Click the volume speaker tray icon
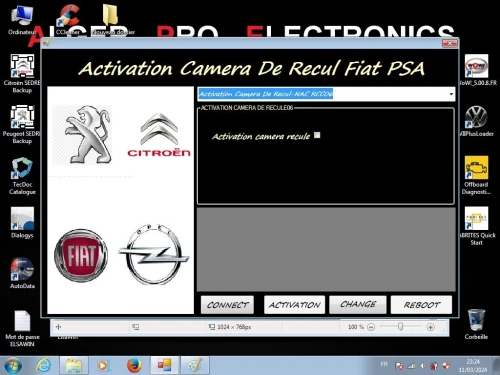 click(x=423, y=366)
